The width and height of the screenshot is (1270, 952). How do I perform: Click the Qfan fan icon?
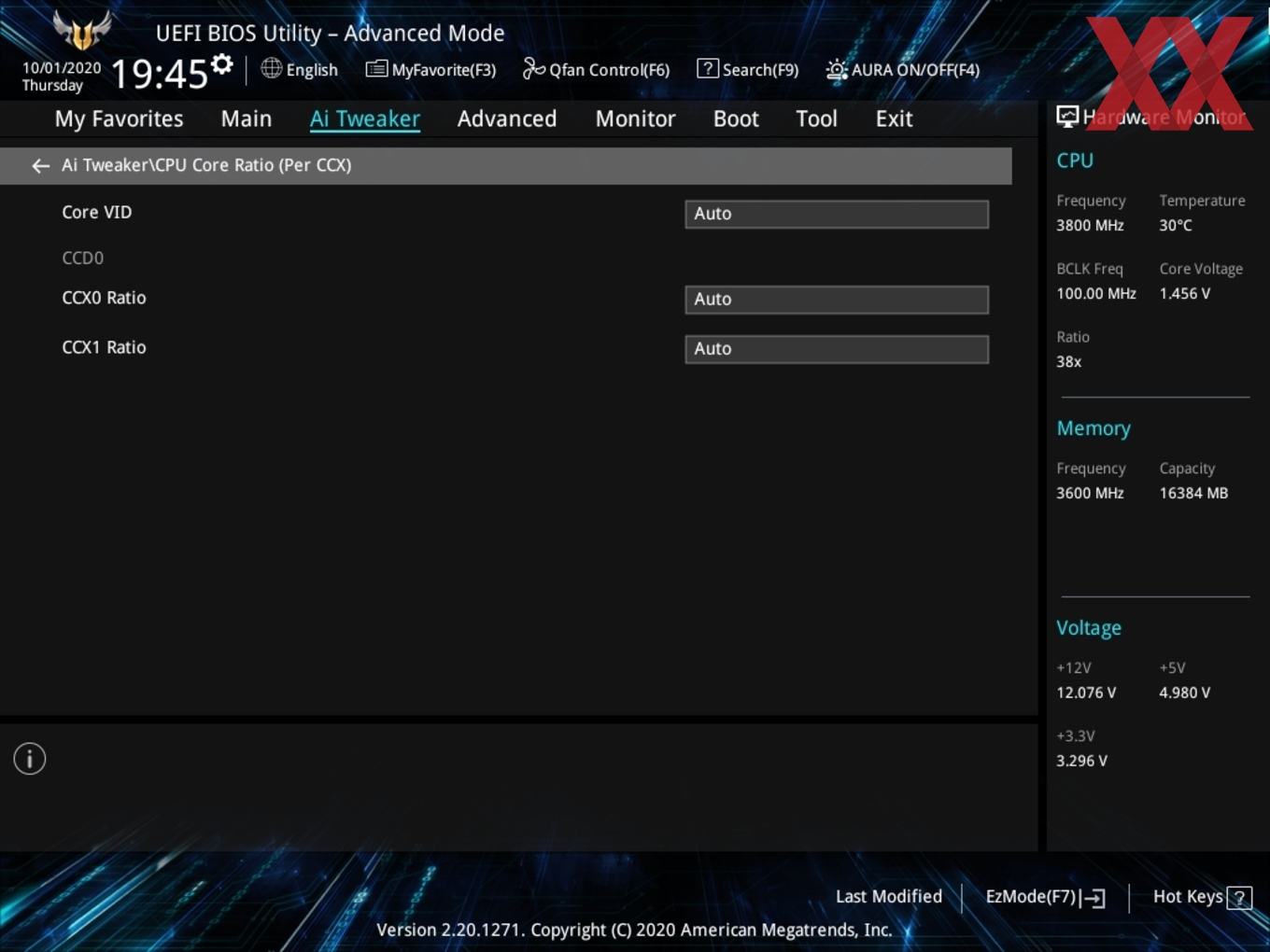[x=533, y=68]
